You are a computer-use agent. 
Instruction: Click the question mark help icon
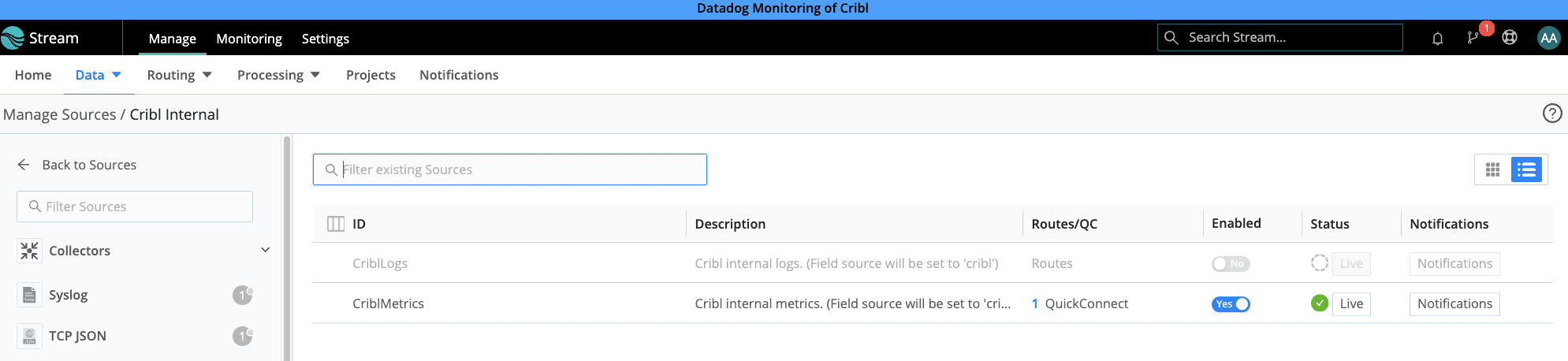point(1551,114)
